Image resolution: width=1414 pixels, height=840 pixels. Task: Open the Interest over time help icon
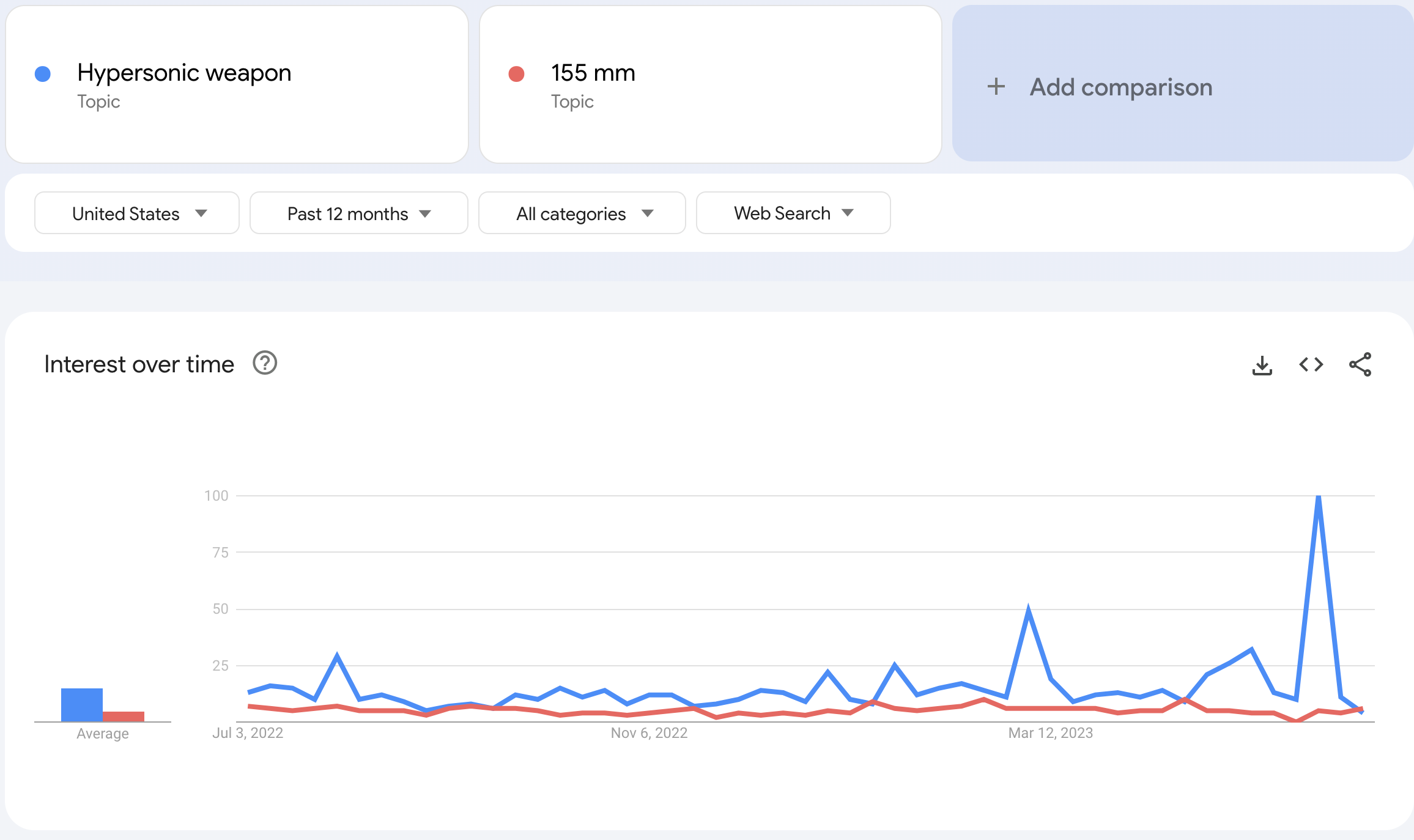(265, 363)
